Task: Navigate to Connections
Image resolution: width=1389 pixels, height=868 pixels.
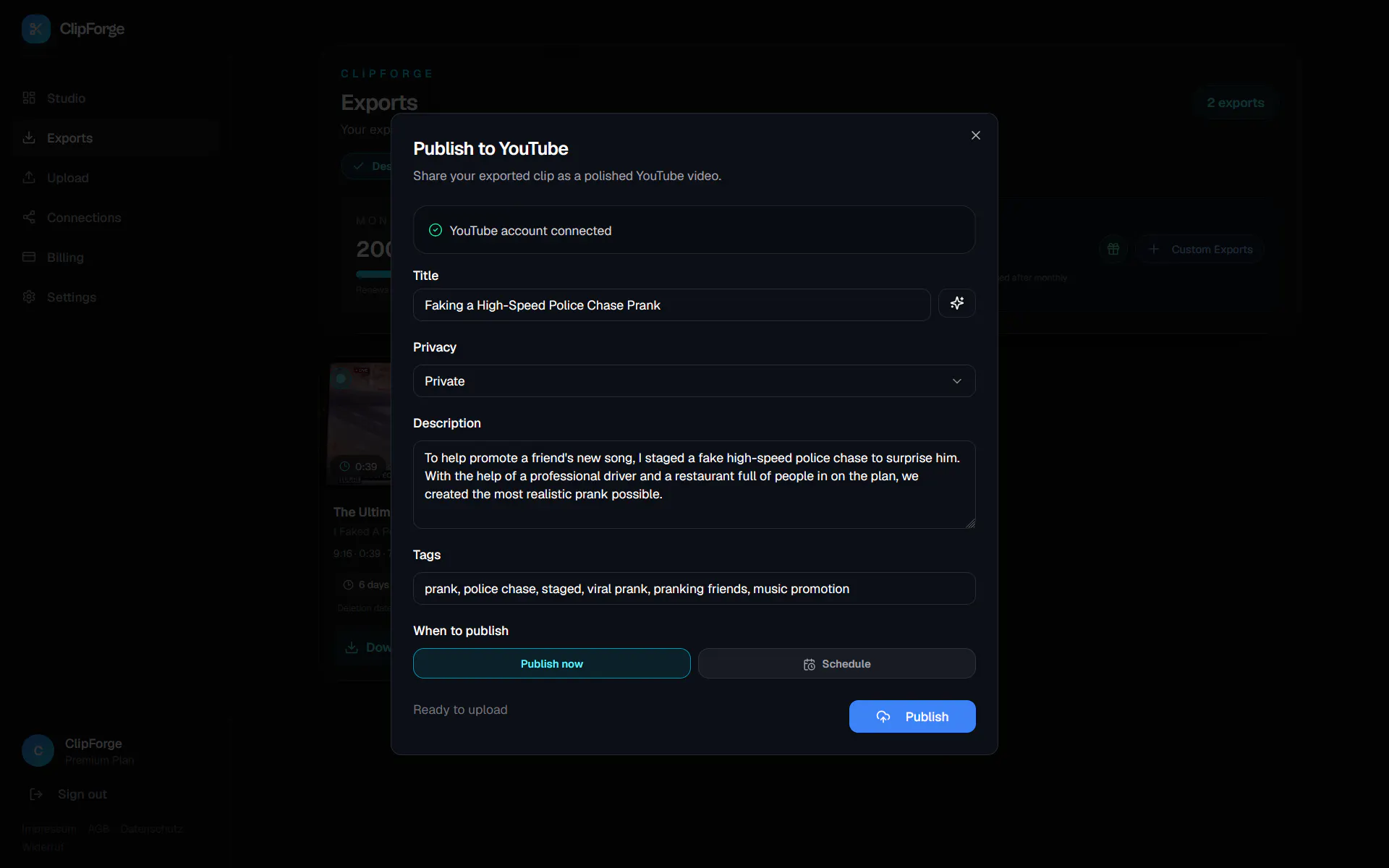Action: pos(116,217)
